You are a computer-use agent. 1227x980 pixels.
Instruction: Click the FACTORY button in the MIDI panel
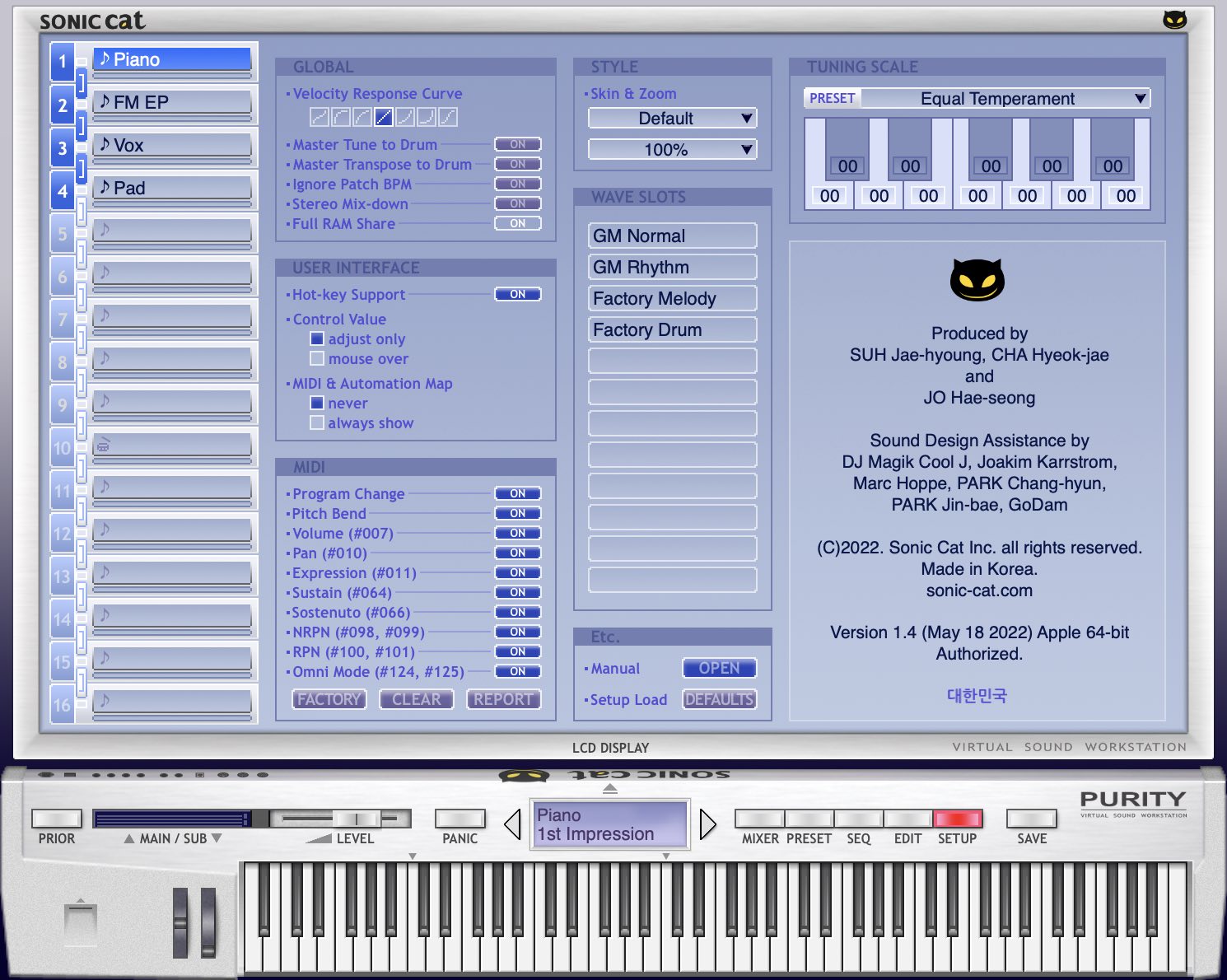point(329,699)
